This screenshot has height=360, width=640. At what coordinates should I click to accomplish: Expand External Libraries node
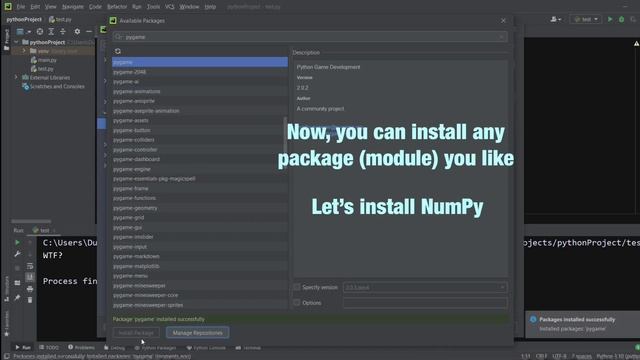tap(16, 77)
